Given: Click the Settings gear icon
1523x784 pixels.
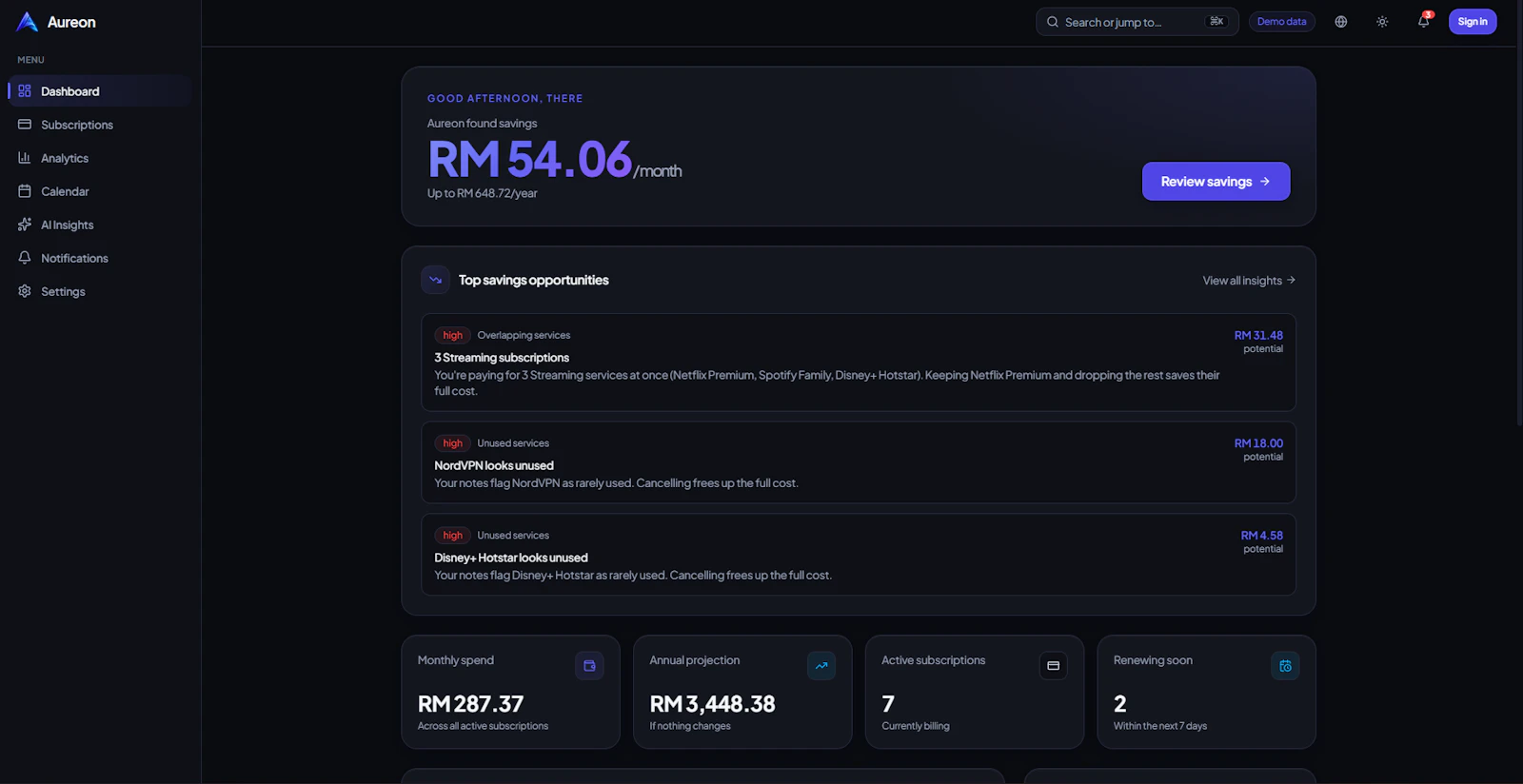Looking at the screenshot, I should coord(25,291).
